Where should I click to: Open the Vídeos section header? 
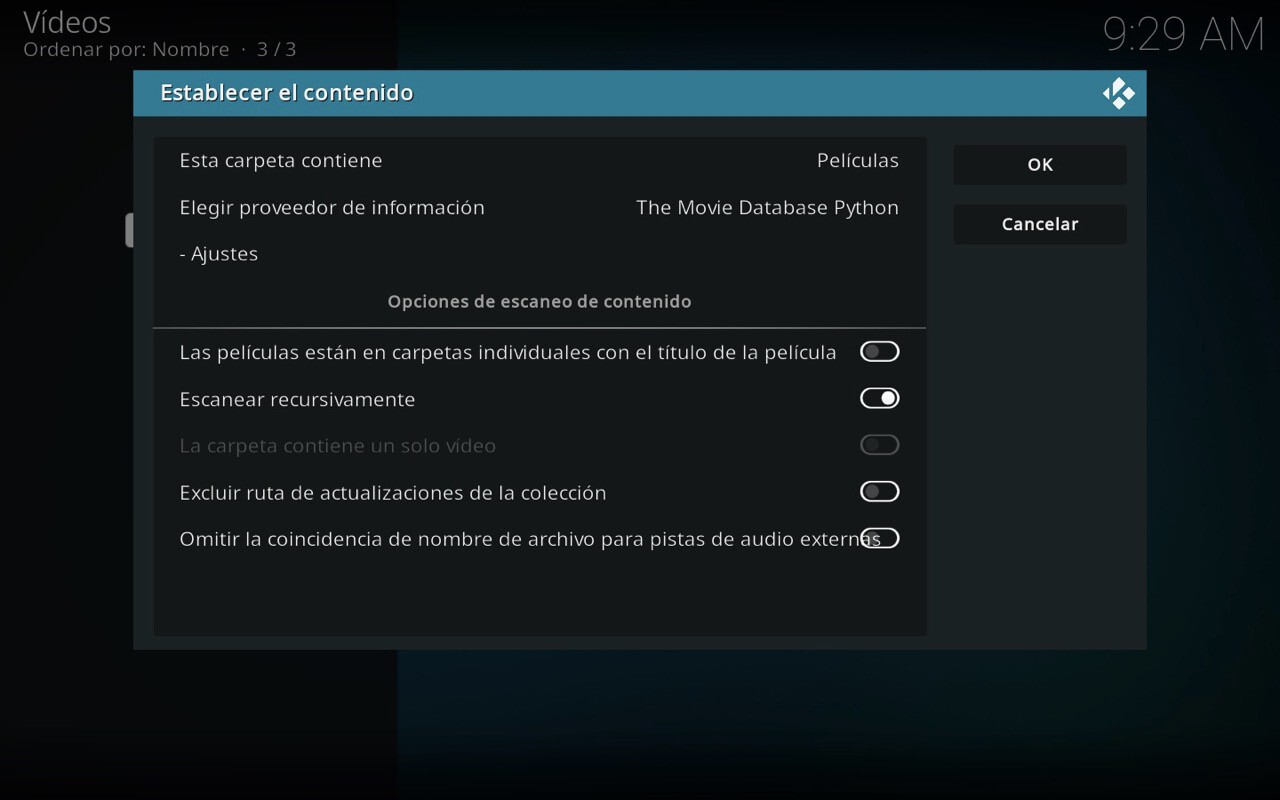(x=66, y=22)
